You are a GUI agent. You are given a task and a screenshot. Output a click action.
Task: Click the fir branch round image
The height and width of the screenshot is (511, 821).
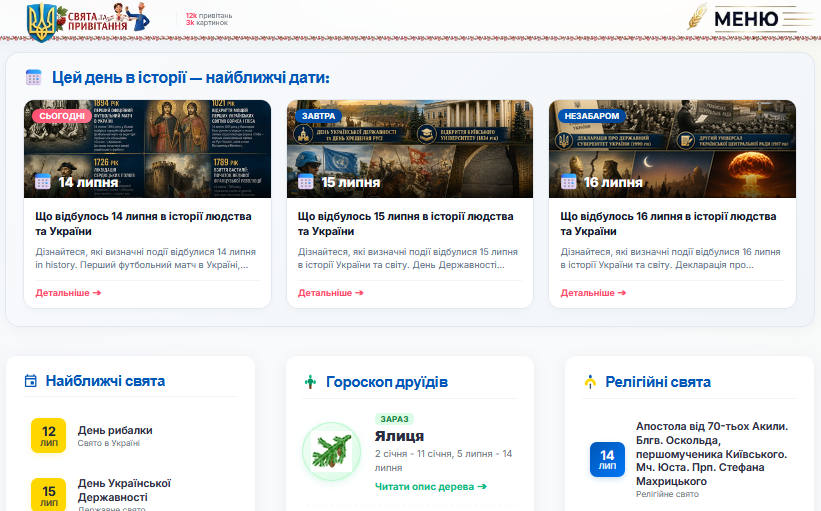tap(332, 452)
